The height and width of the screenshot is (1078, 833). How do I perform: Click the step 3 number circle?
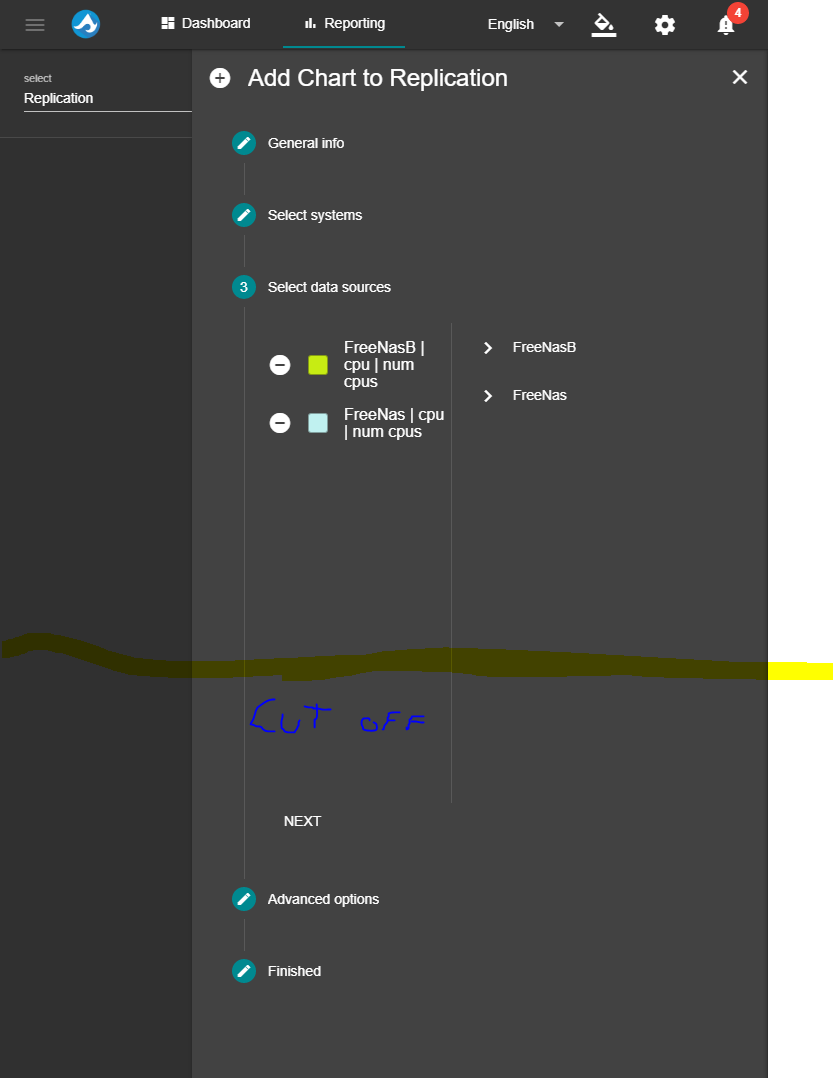[244, 287]
